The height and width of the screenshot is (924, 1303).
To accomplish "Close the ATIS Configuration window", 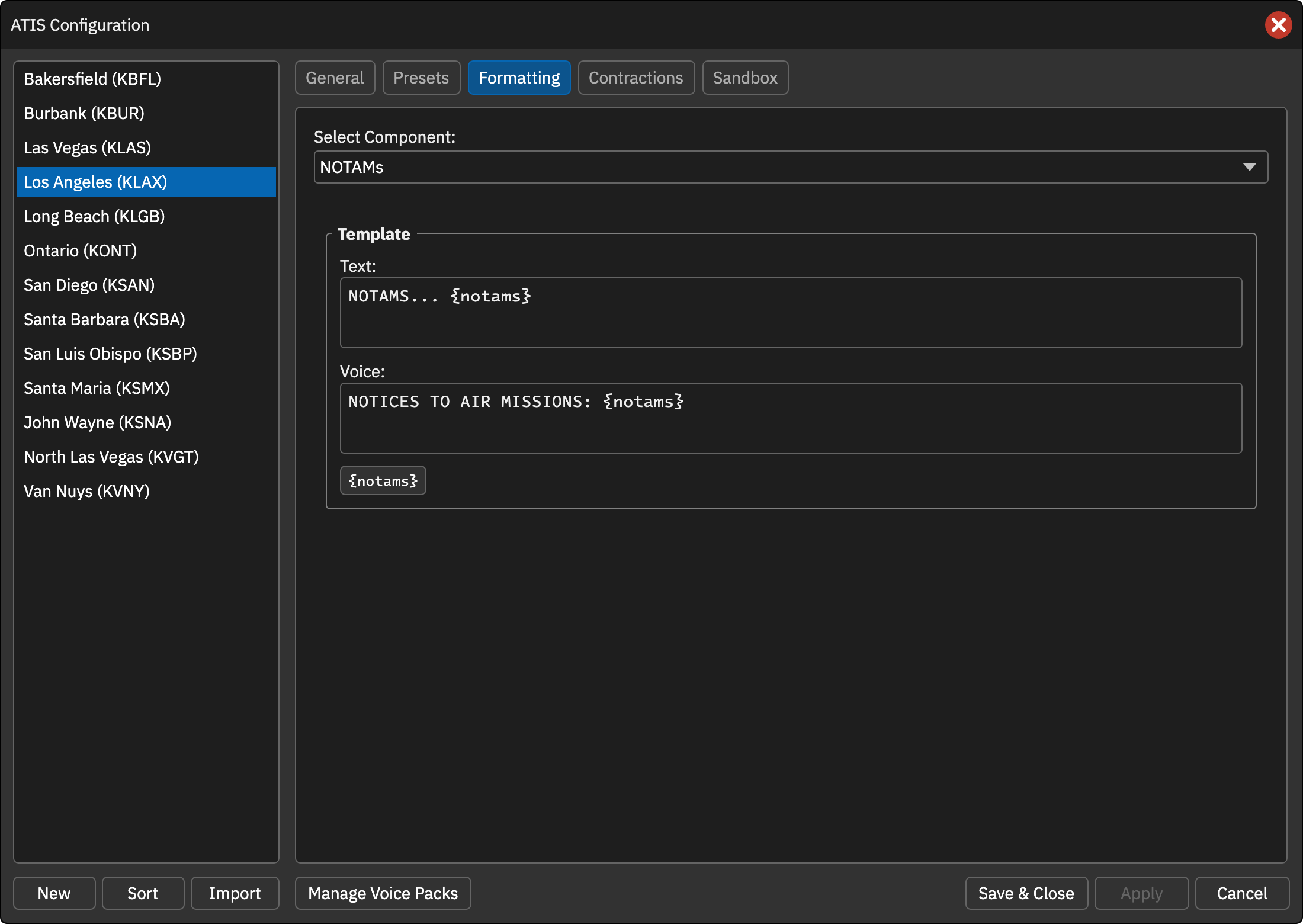I will (1278, 25).
